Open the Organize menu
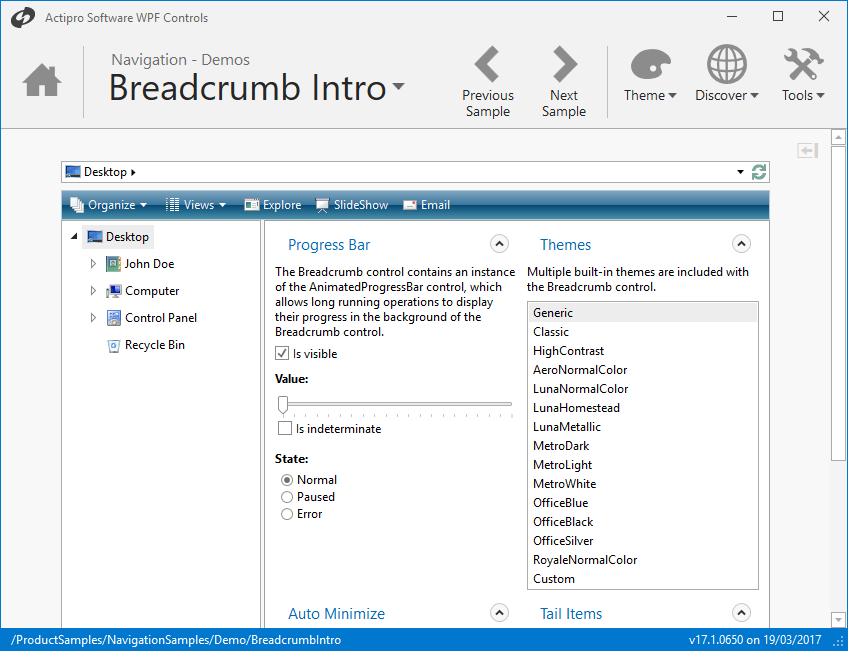This screenshot has height=651, width=848. 108,204
